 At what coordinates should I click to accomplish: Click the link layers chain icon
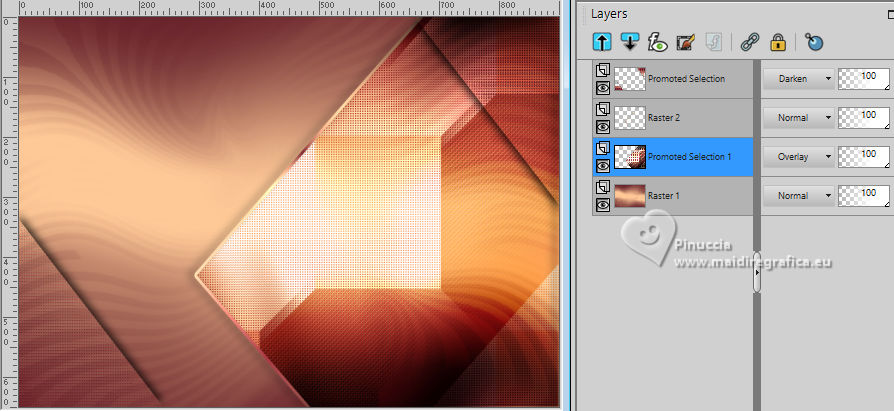tap(749, 42)
